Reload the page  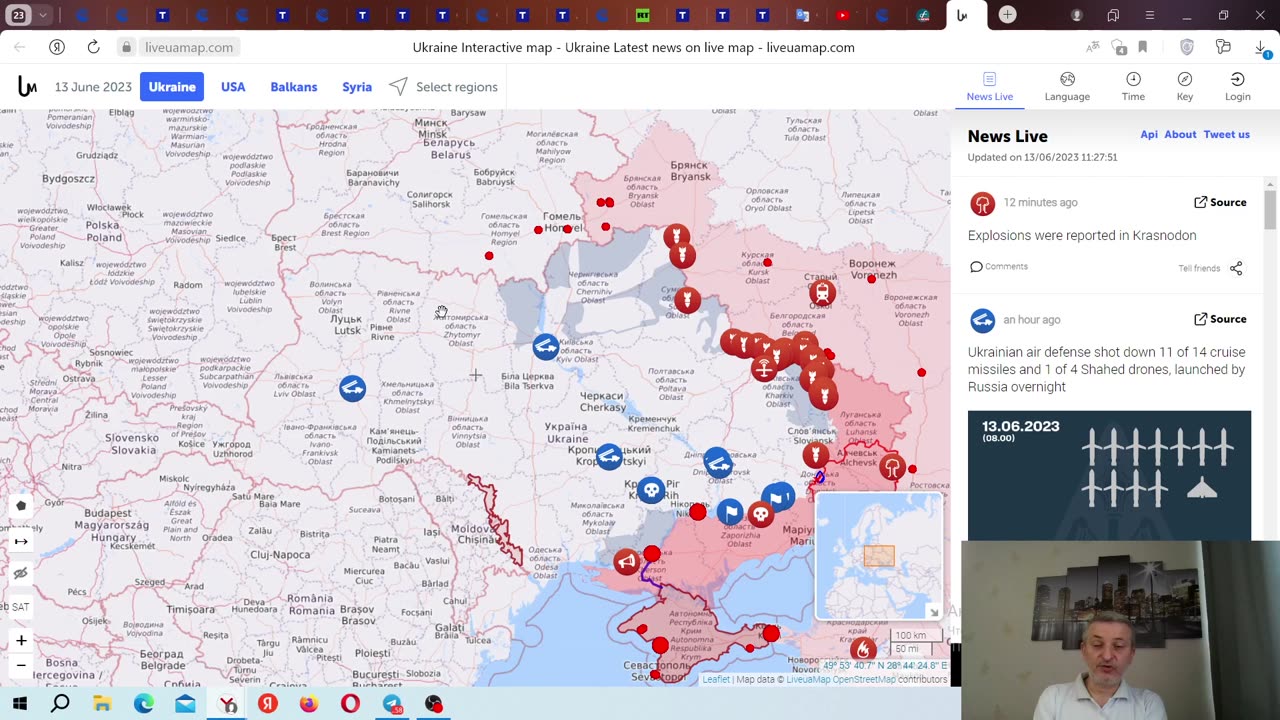[x=93, y=47]
